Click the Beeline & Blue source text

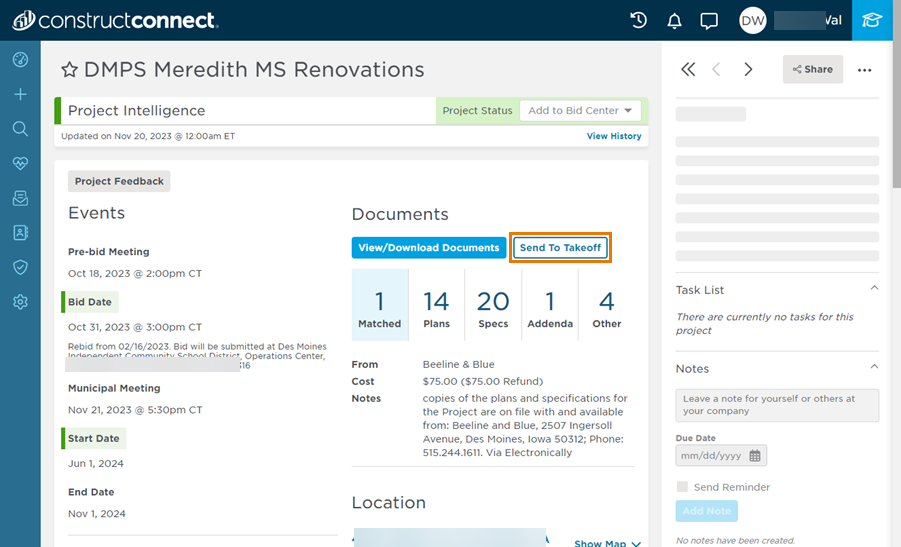pos(459,364)
